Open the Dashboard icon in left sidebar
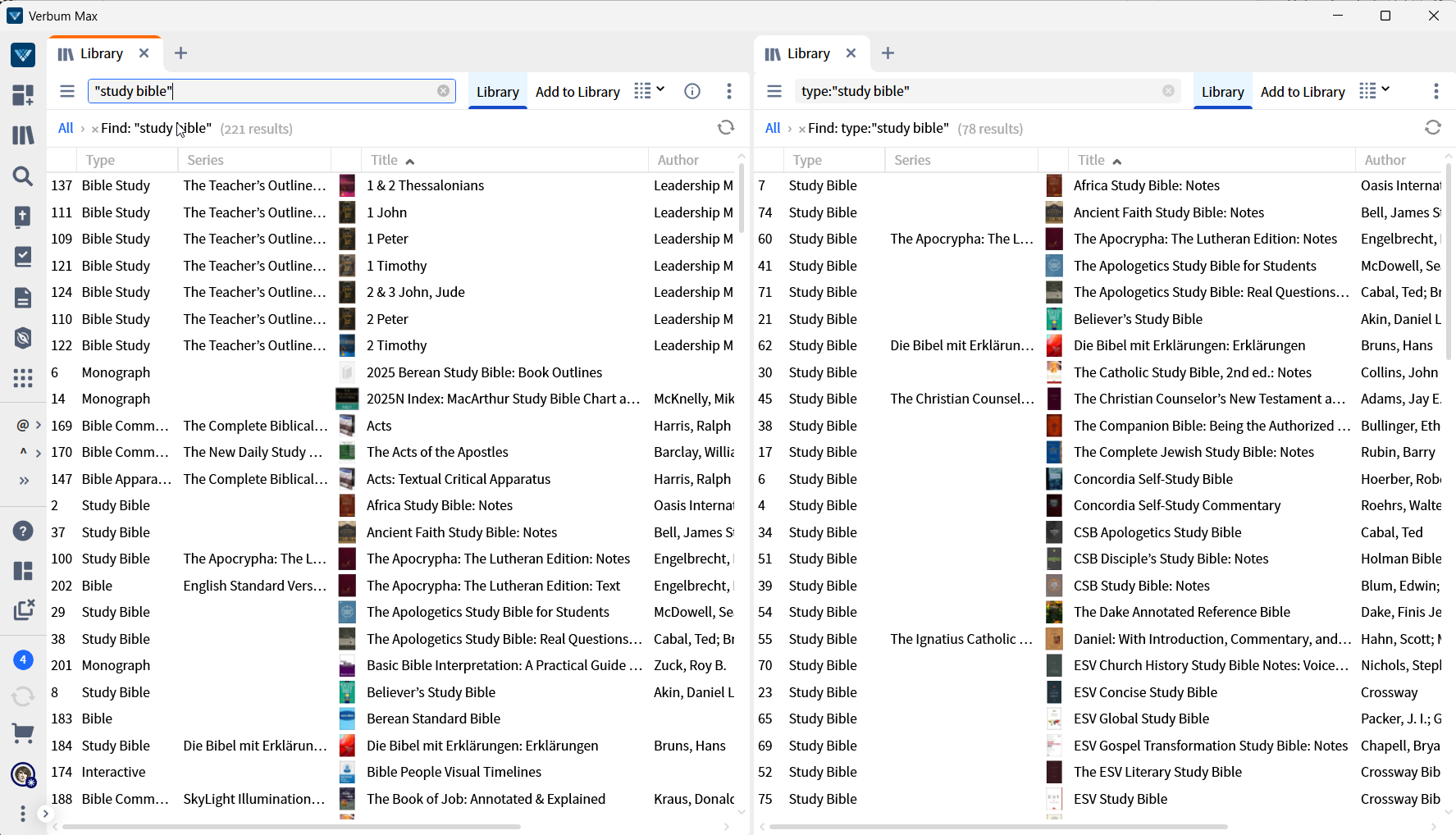Screen dimensions: 1456x835 23,95
